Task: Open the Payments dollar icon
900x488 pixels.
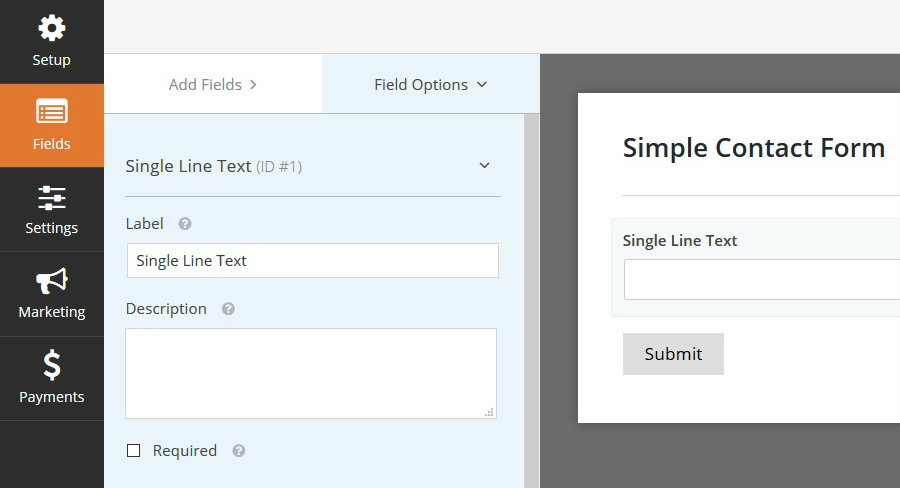Action: pos(52,365)
